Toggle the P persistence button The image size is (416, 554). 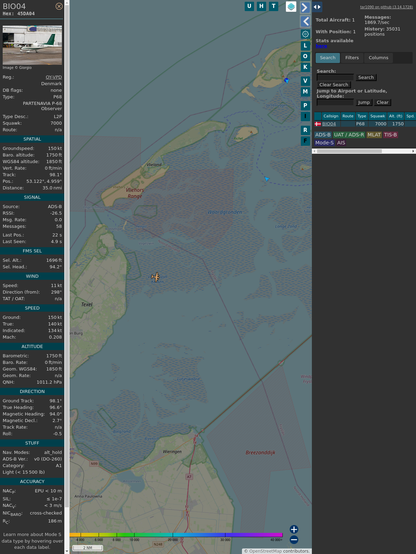[x=305, y=105]
